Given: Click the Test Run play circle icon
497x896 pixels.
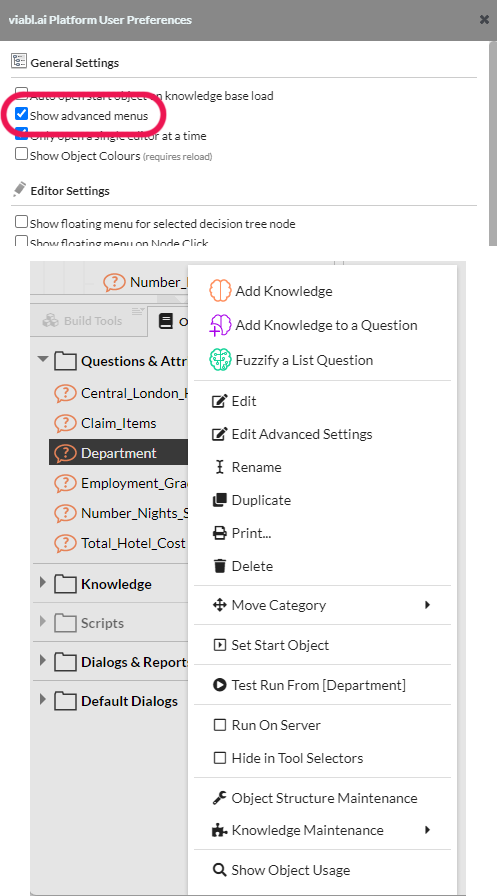Looking at the screenshot, I should pyautogui.click(x=219, y=685).
